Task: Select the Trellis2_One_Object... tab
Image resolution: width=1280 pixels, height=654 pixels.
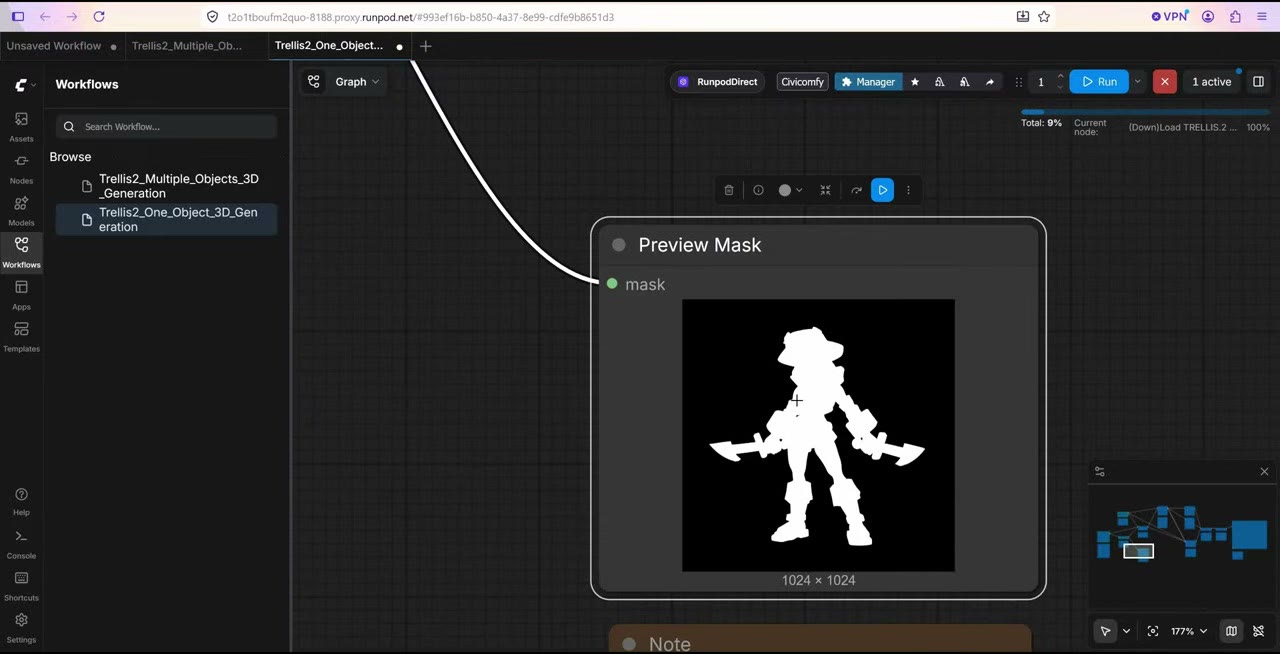Action: [339, 46]
